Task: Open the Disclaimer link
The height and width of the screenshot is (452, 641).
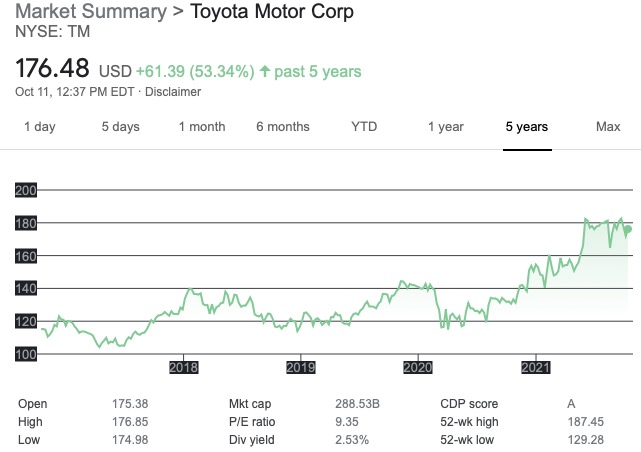Action: point(172,92)
